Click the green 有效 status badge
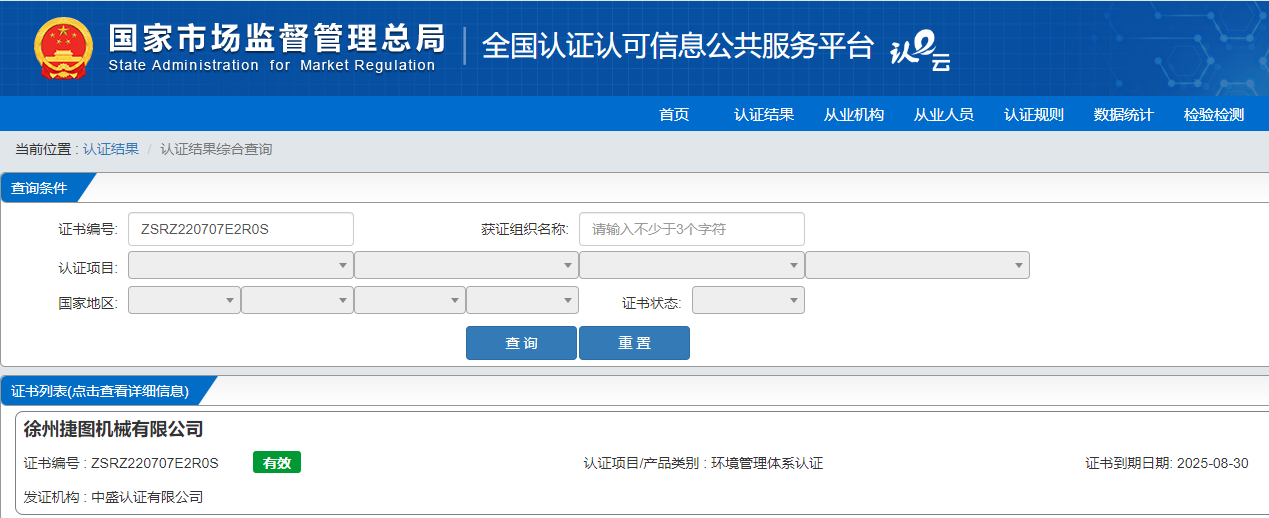This screenshot has width=1269, height=518. [277, 463]
